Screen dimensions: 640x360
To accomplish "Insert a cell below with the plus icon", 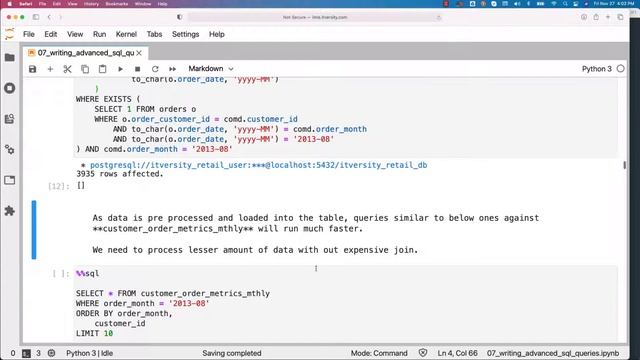I will tap(50, 69).
